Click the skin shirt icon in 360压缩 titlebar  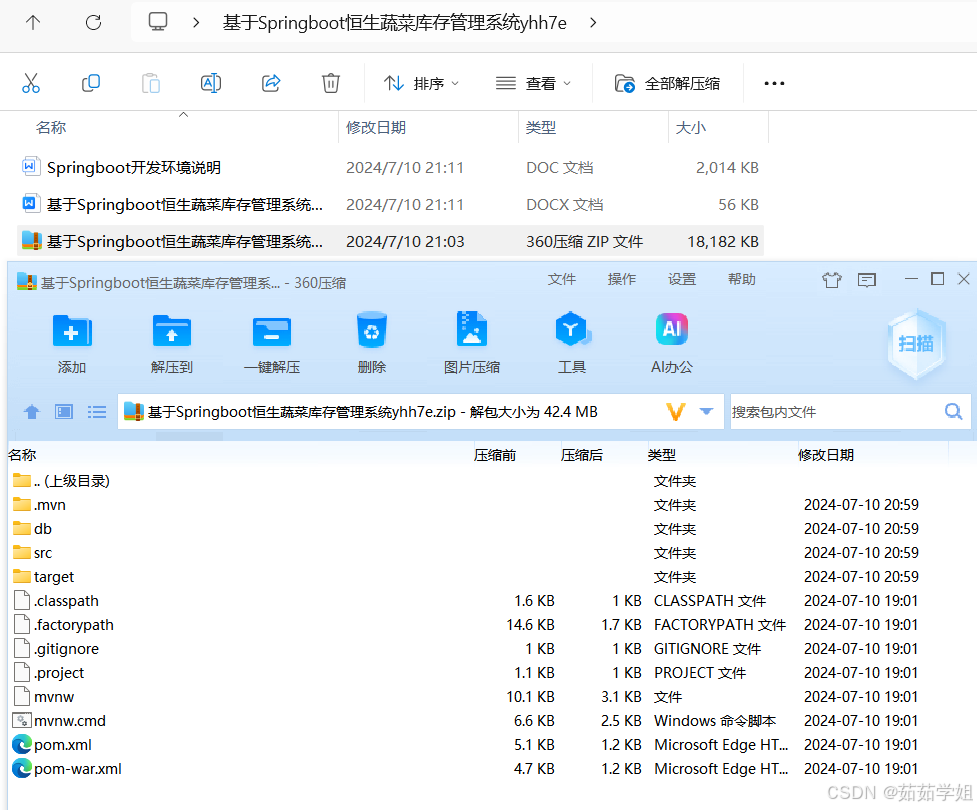832,280
